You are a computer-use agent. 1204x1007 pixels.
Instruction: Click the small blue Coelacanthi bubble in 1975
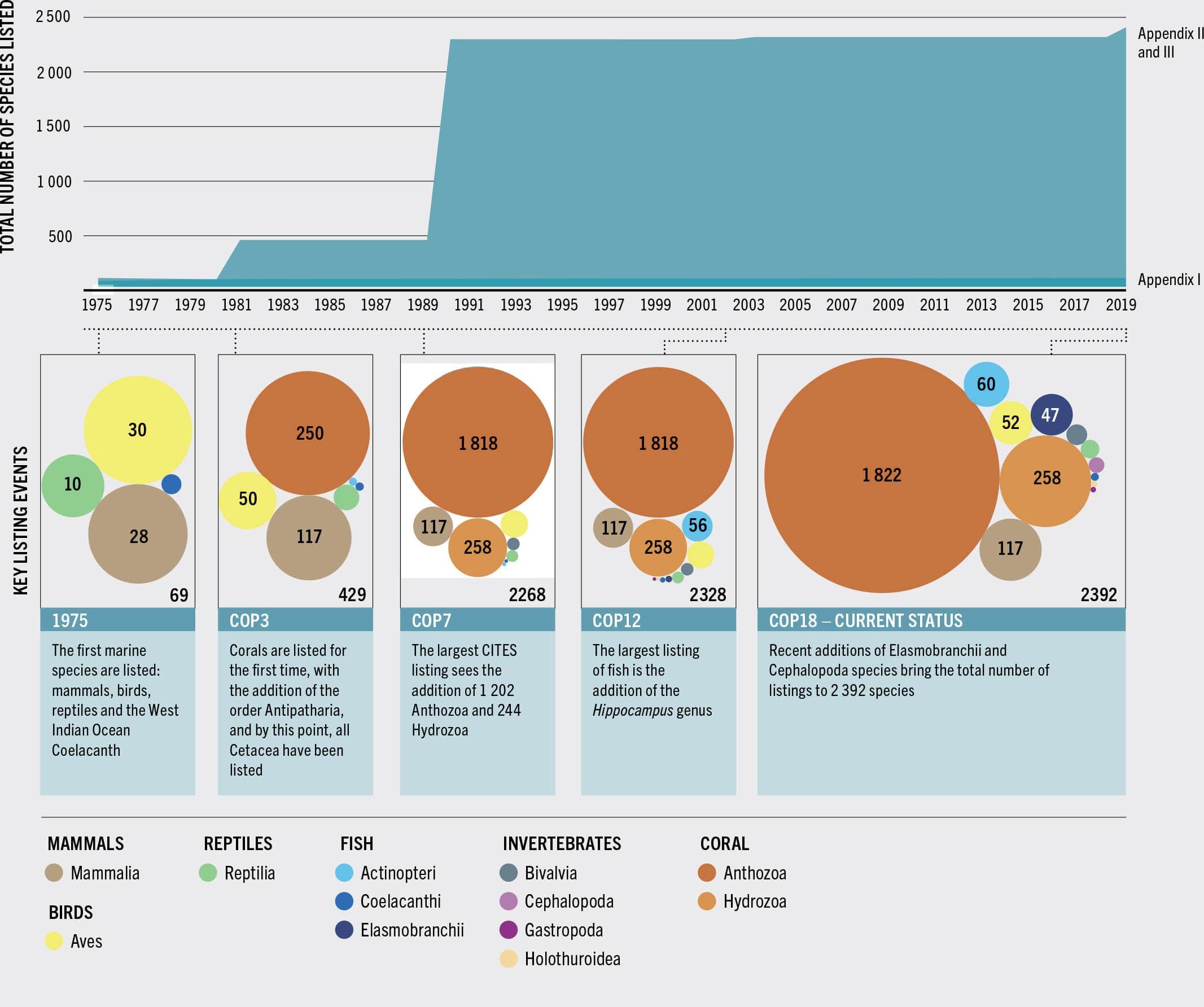click(172, 484)
